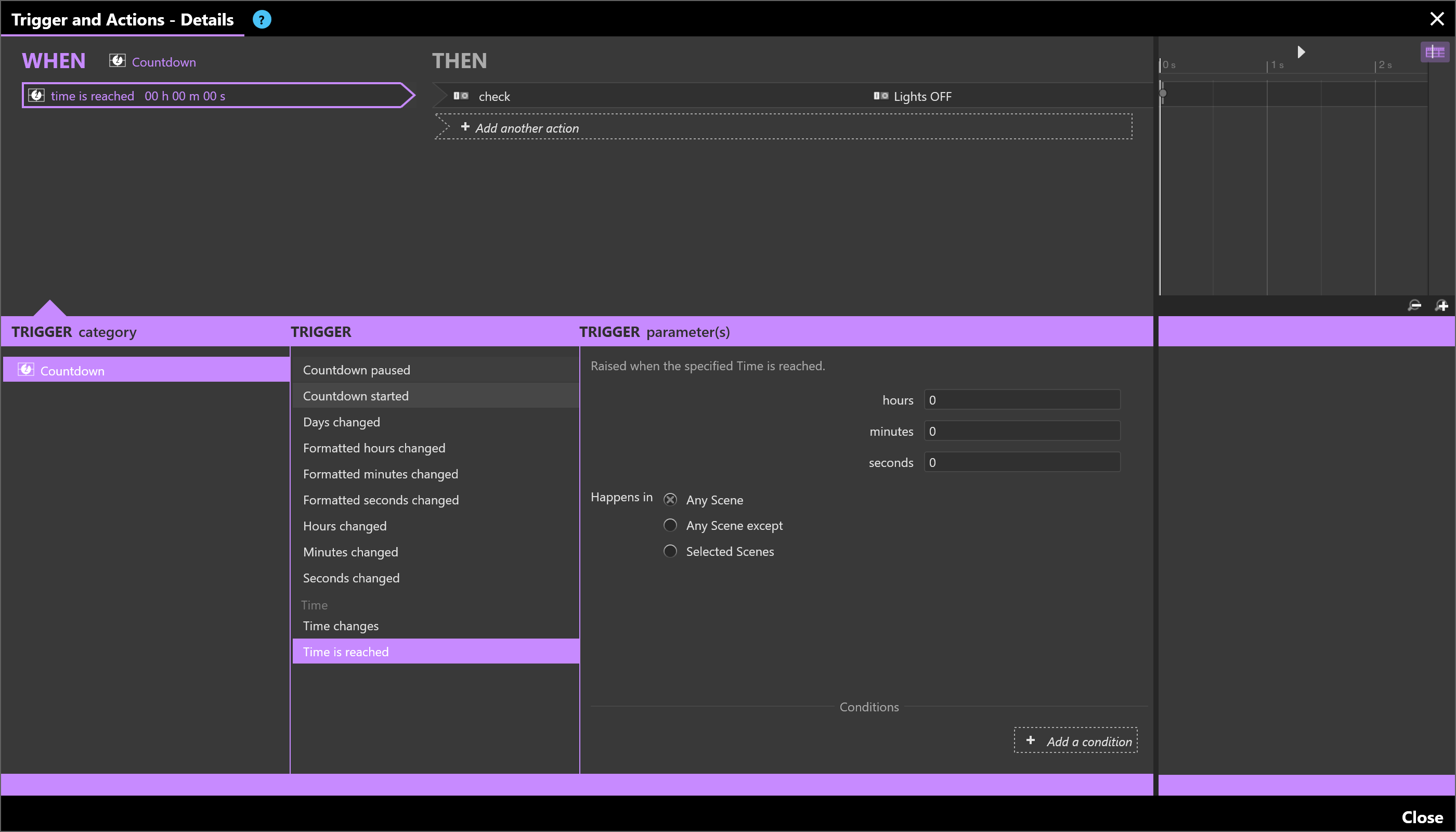Click the 2 s mark on timeline ruler
Screen dimensions: 1456x832
coord(1385,65)
